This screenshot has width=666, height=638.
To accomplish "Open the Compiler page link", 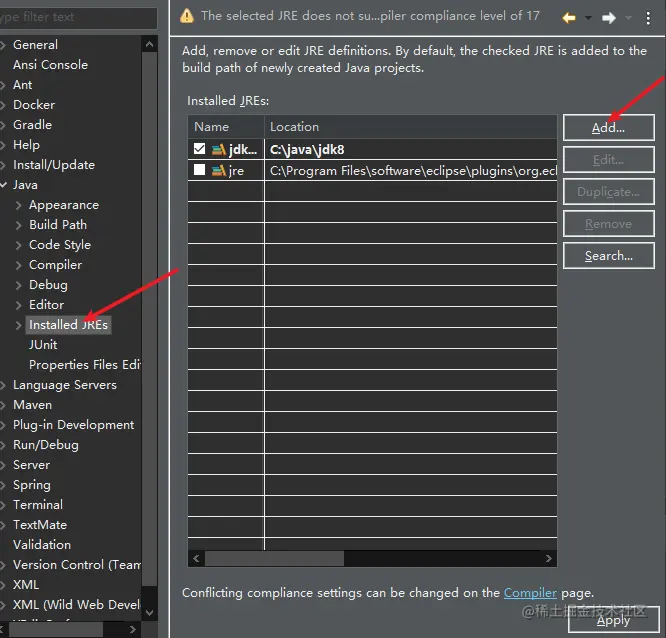I will pos(530,593).
